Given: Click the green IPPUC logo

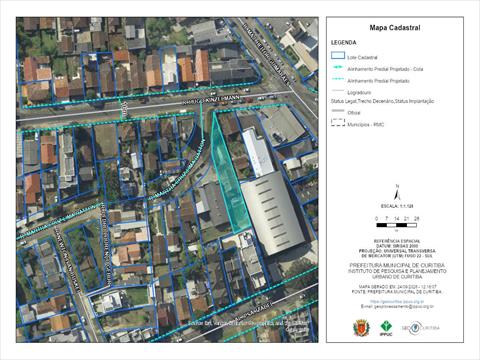Looking at the screenshot, I should pos(386,328).
